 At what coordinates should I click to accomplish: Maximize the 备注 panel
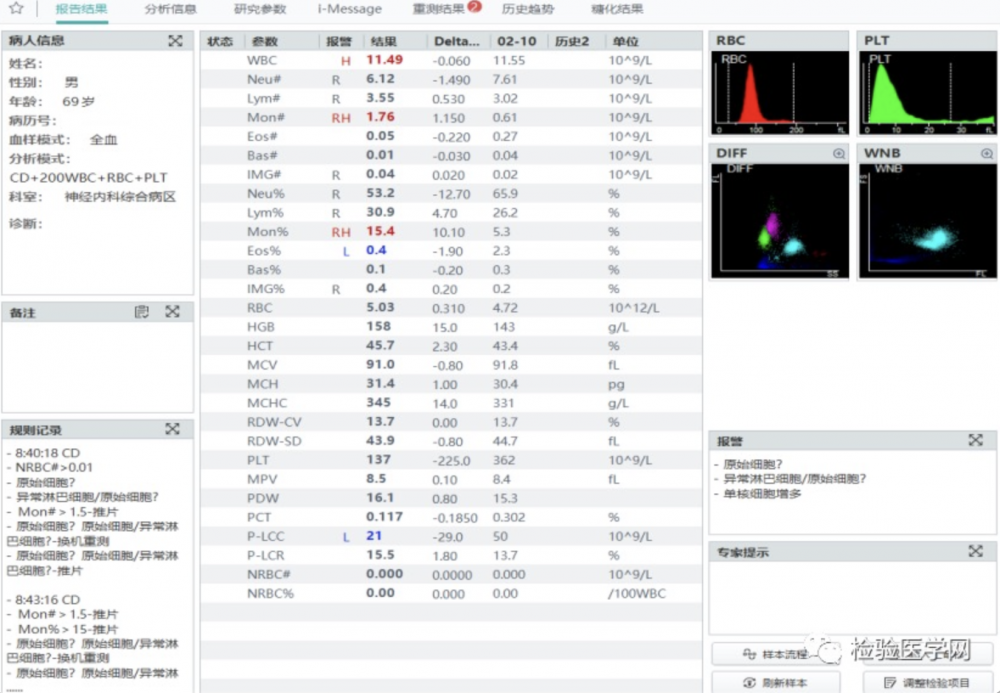[173, 312]
